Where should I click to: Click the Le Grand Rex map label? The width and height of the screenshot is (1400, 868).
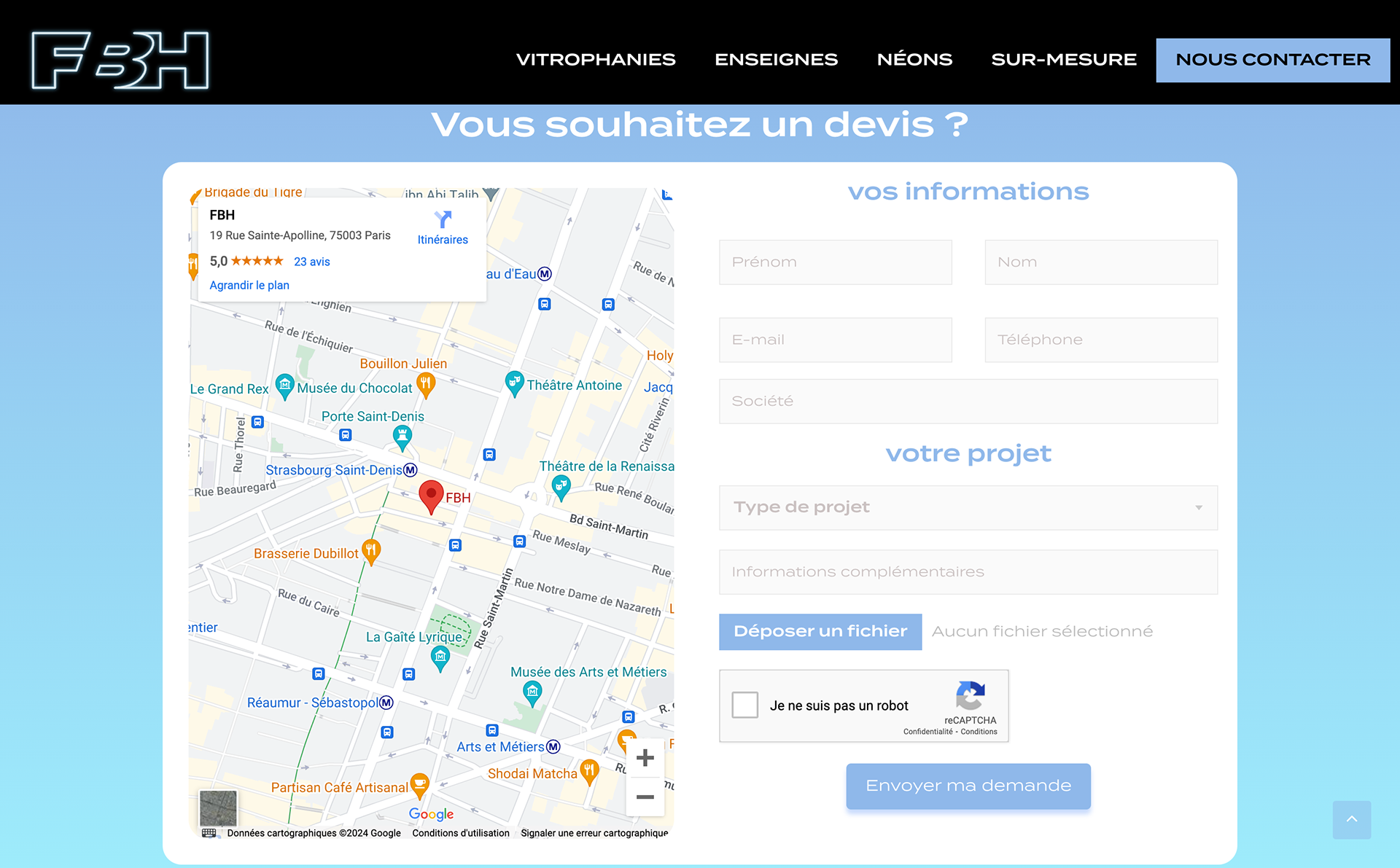pyautogui.click(x=229, y=389)
